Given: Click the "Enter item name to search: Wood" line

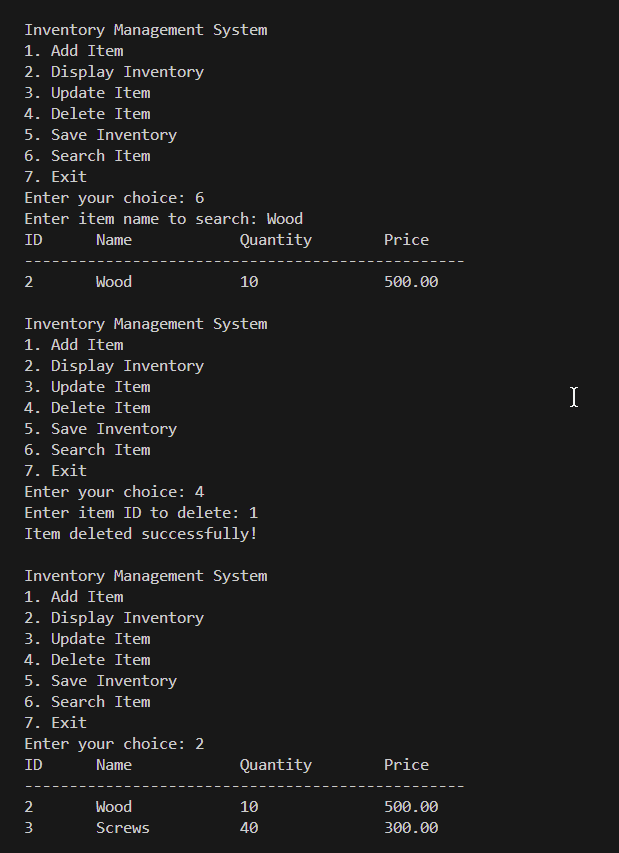Looking at the screenshot, I should [x=163, y=219].
